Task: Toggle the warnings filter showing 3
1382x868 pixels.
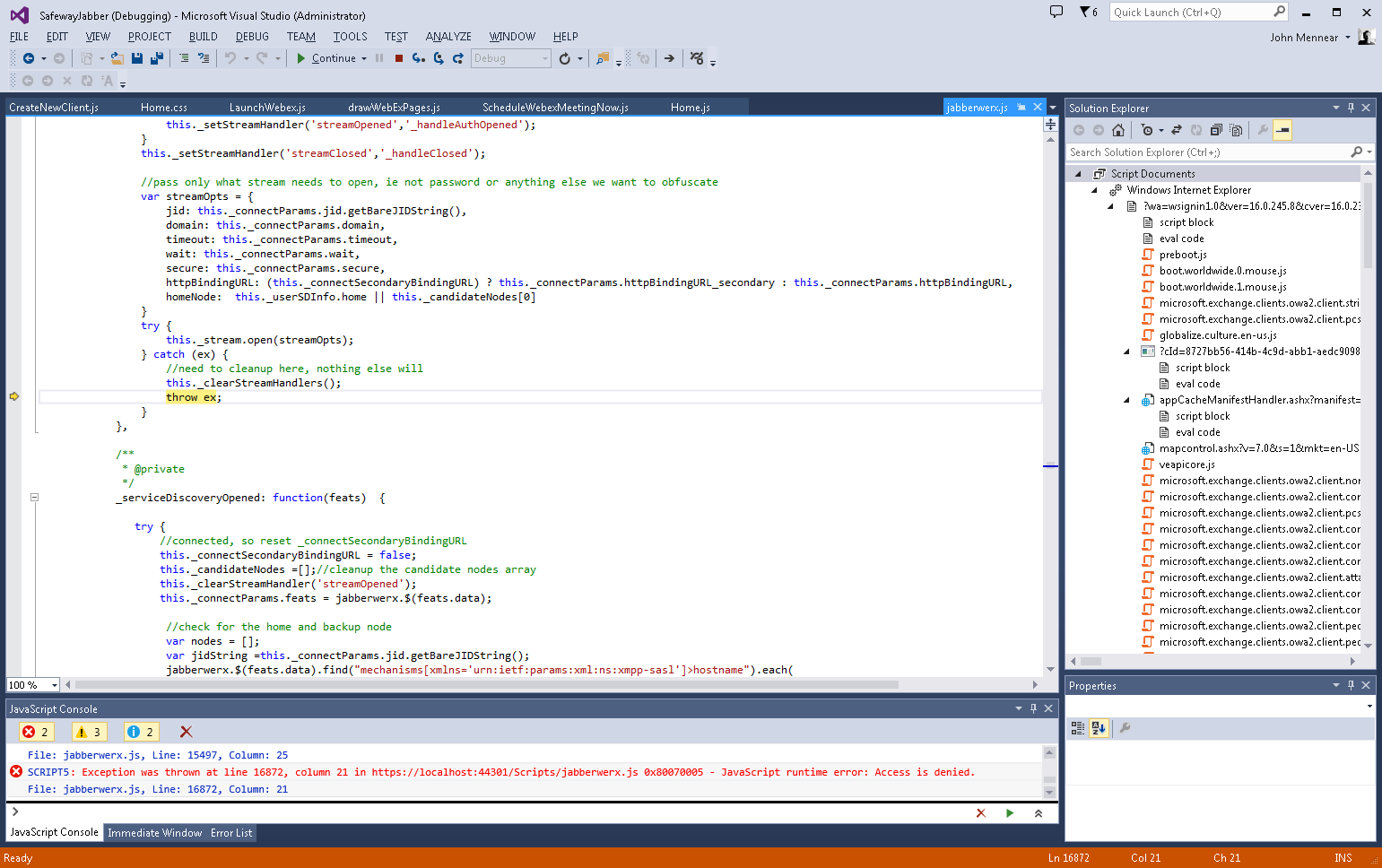Action: pos(90,732)
